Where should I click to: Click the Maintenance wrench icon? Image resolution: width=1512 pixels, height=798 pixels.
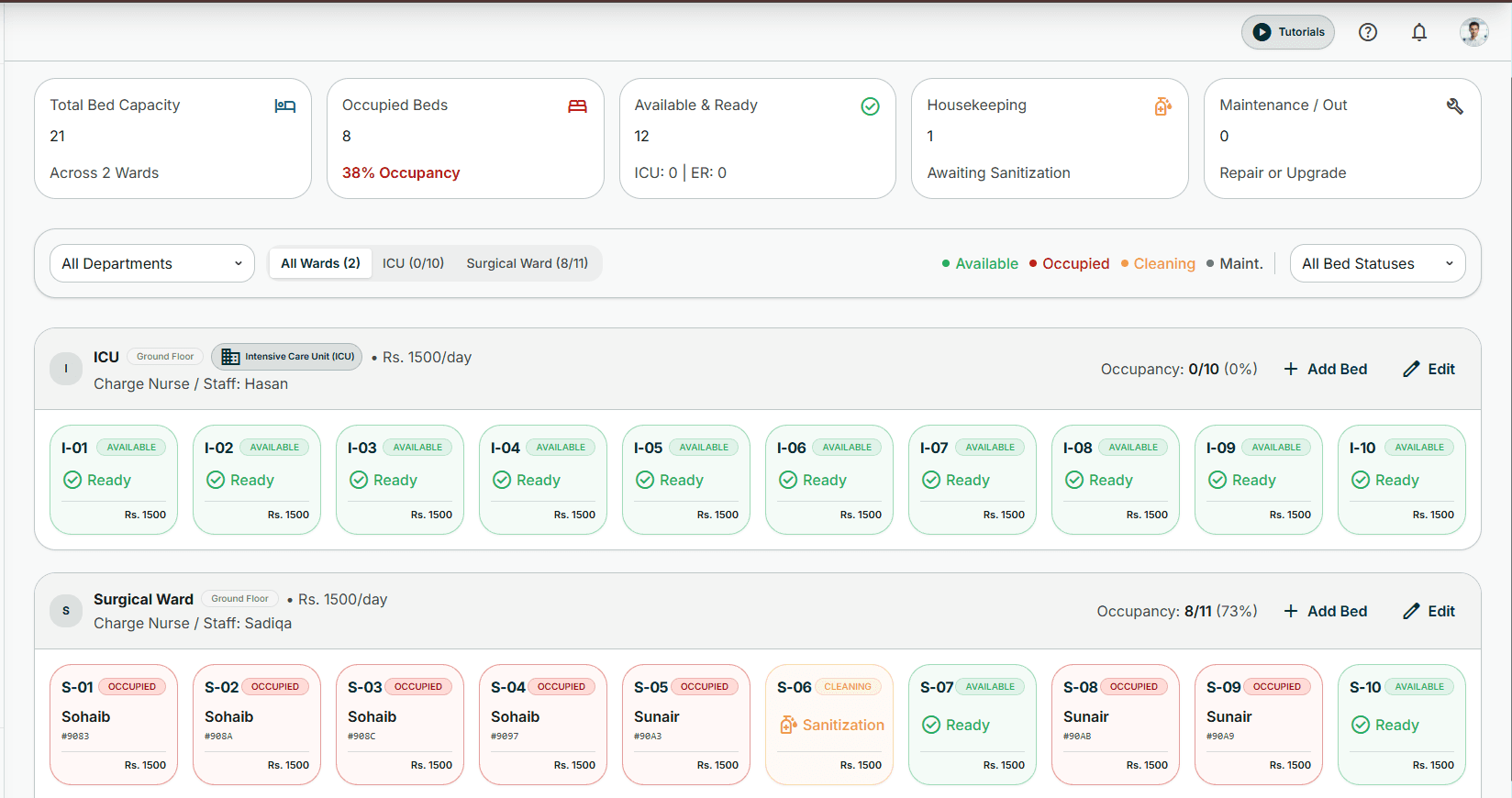point(1455,106)
